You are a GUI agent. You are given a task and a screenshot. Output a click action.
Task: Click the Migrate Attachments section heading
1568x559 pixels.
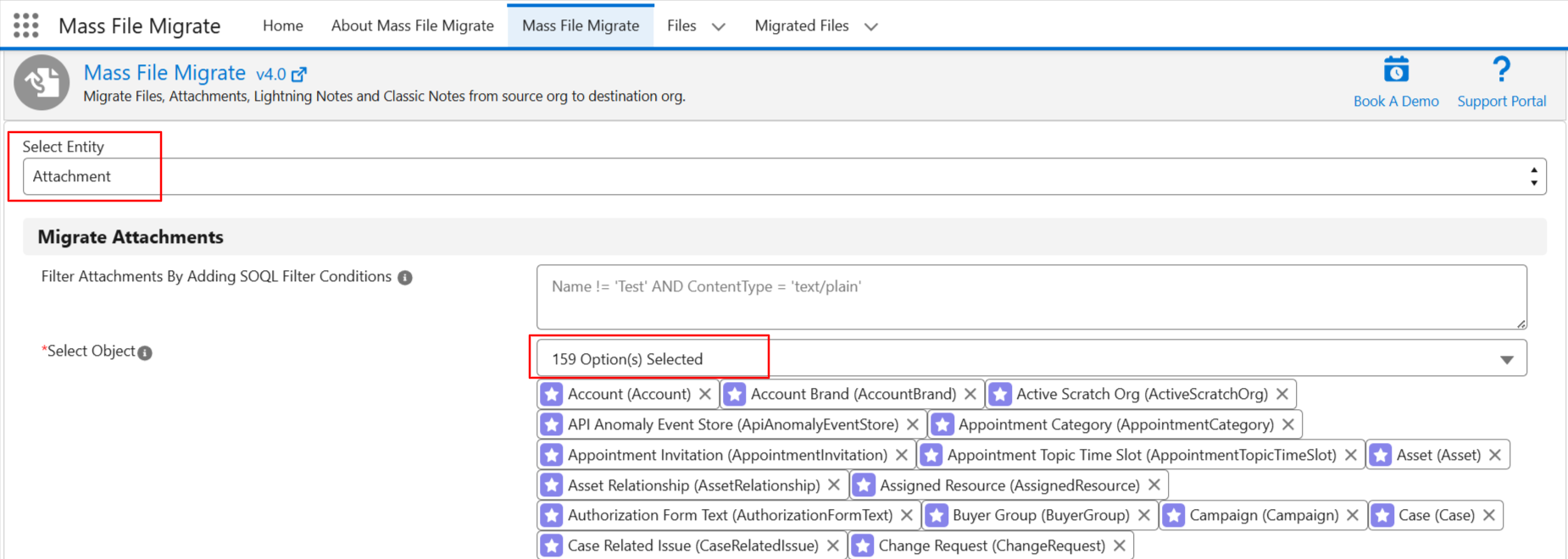tap(131, 237)
